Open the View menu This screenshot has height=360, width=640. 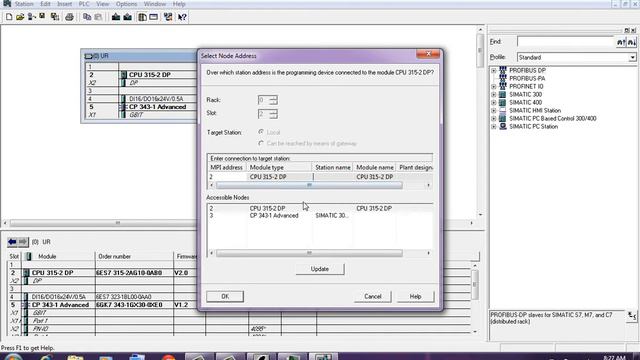click(x=102, y=4)
